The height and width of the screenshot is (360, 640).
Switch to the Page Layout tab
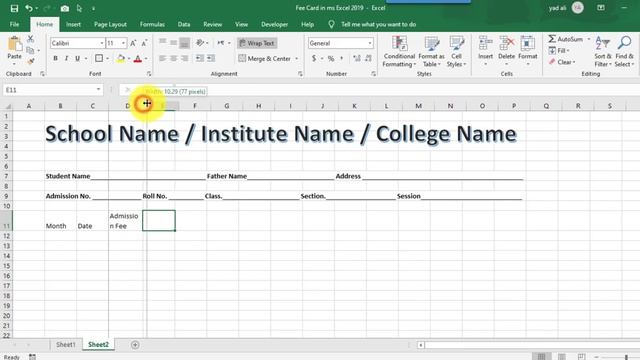tap(110, 24)
